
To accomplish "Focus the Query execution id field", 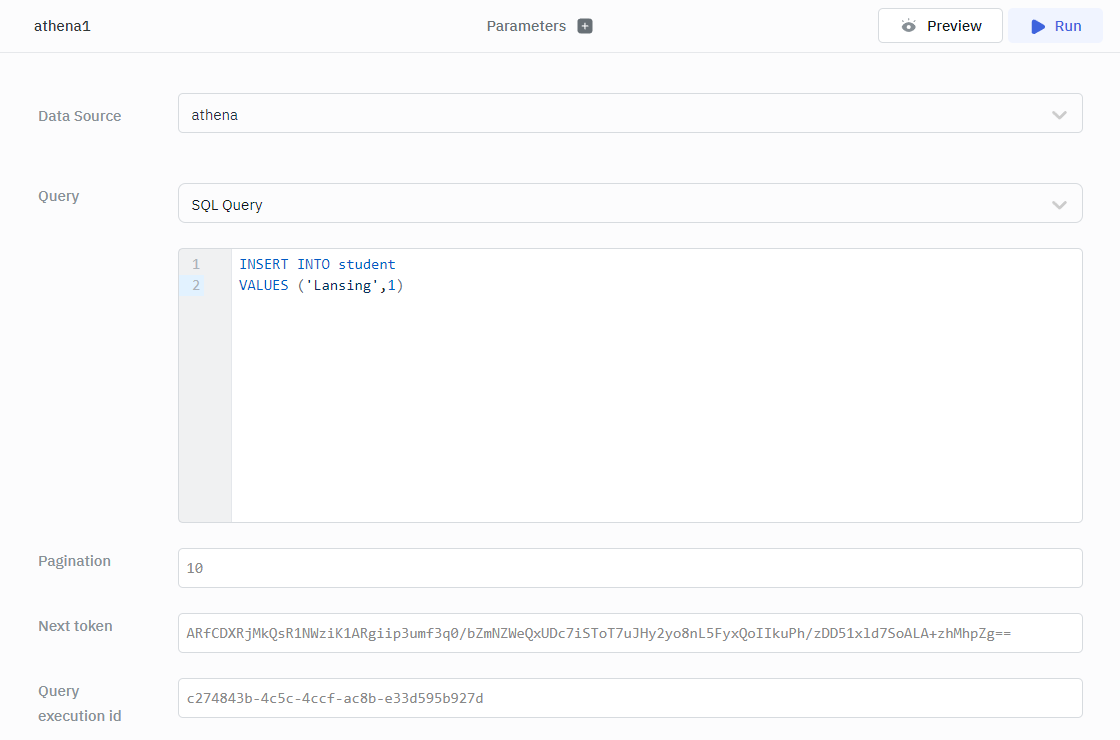I will [629, 698].
